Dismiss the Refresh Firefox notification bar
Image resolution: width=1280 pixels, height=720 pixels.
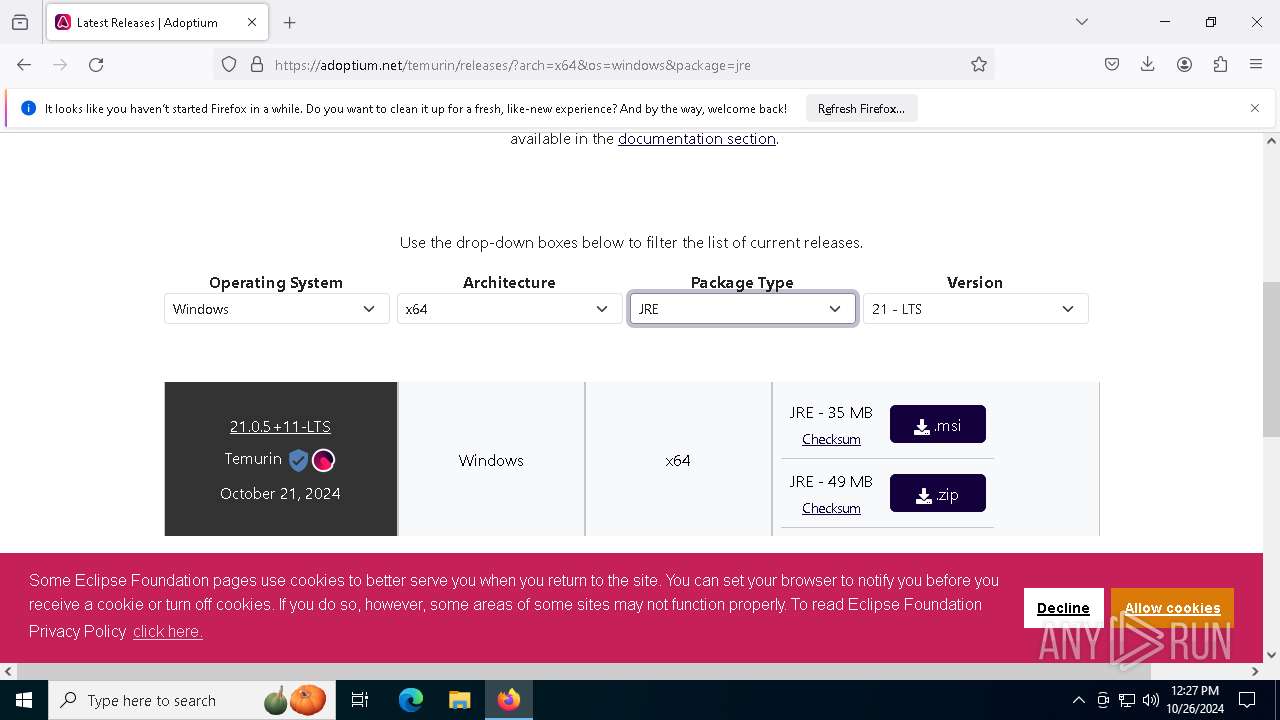(1255, 108)
